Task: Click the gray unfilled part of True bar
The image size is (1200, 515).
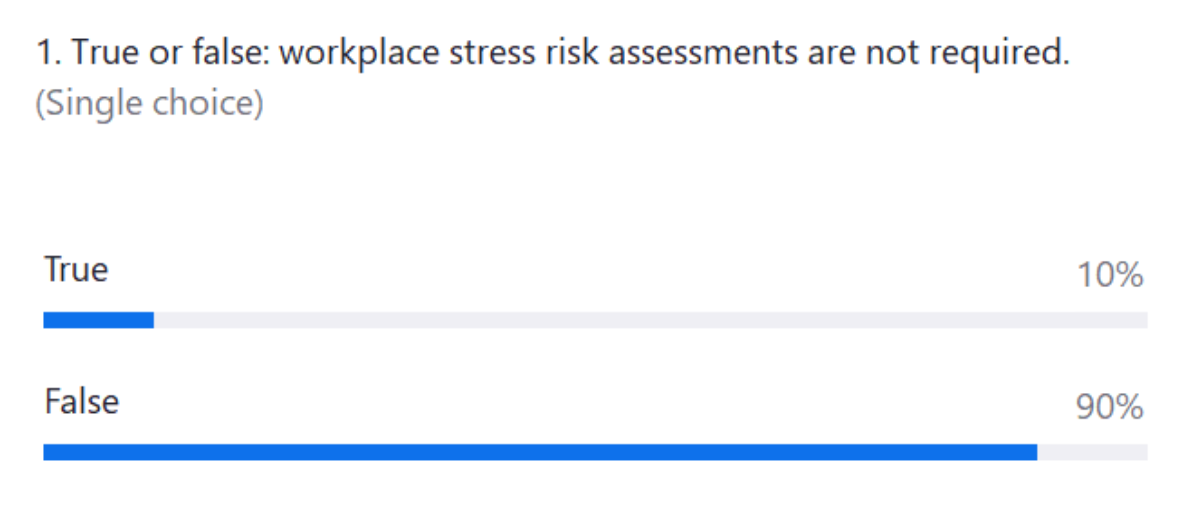Action: 650,320
